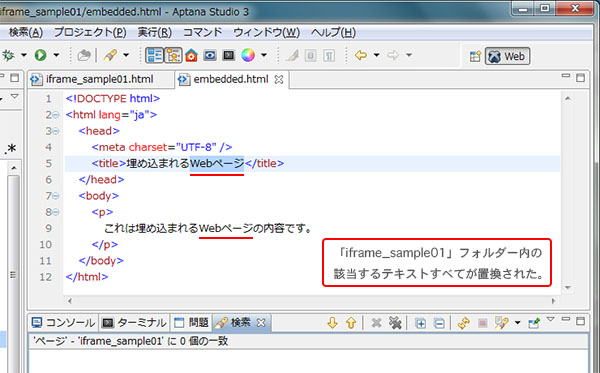
Task: Open the dropdown next to the Debug icon
Action: click(24, 55)
